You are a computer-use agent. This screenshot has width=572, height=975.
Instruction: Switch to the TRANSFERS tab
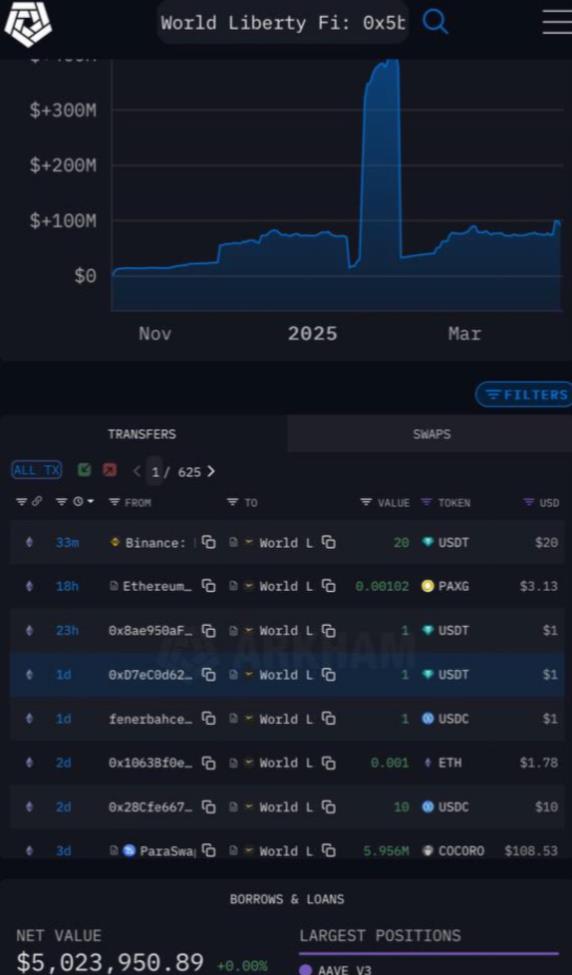tap(142, 434)
